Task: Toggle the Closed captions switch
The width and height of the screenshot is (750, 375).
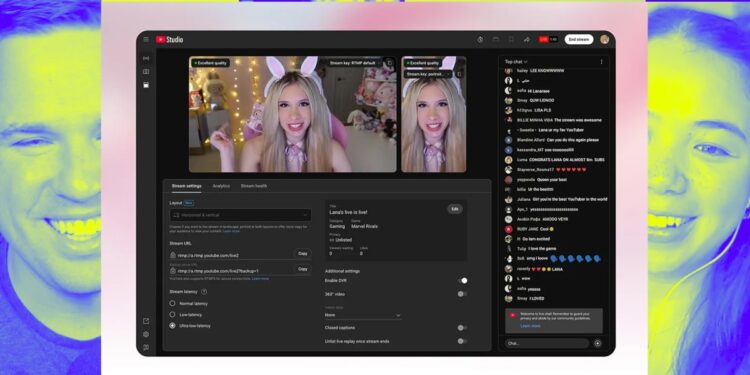Action: tap(462, 328)
